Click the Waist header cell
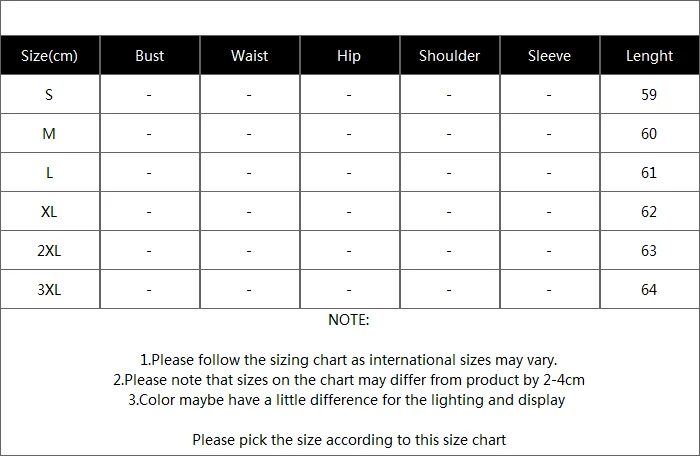Image resolution: width=700 pixels, height=456 pixels. click(250, 56)
